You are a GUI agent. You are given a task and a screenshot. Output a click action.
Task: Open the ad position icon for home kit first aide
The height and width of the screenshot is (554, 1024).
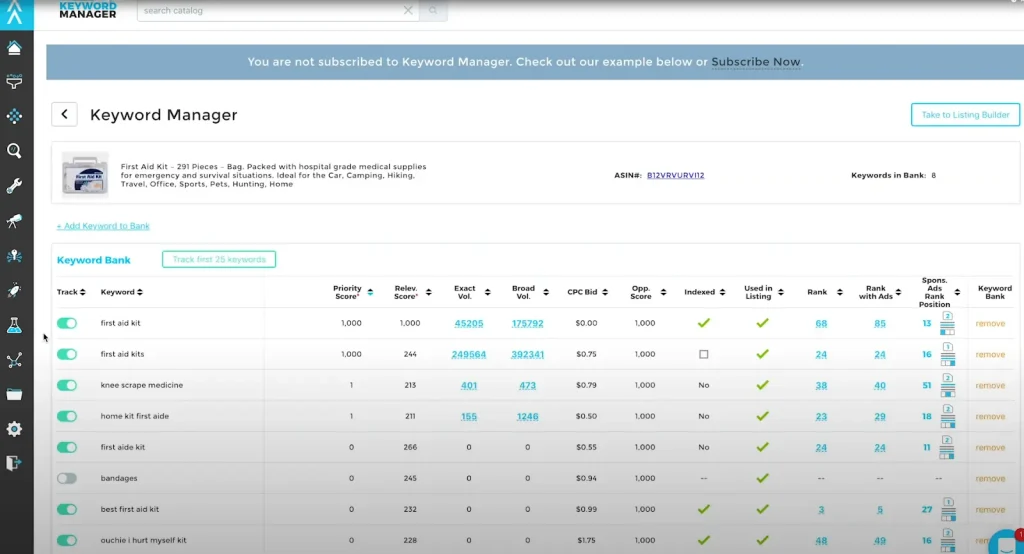point(948,416)
